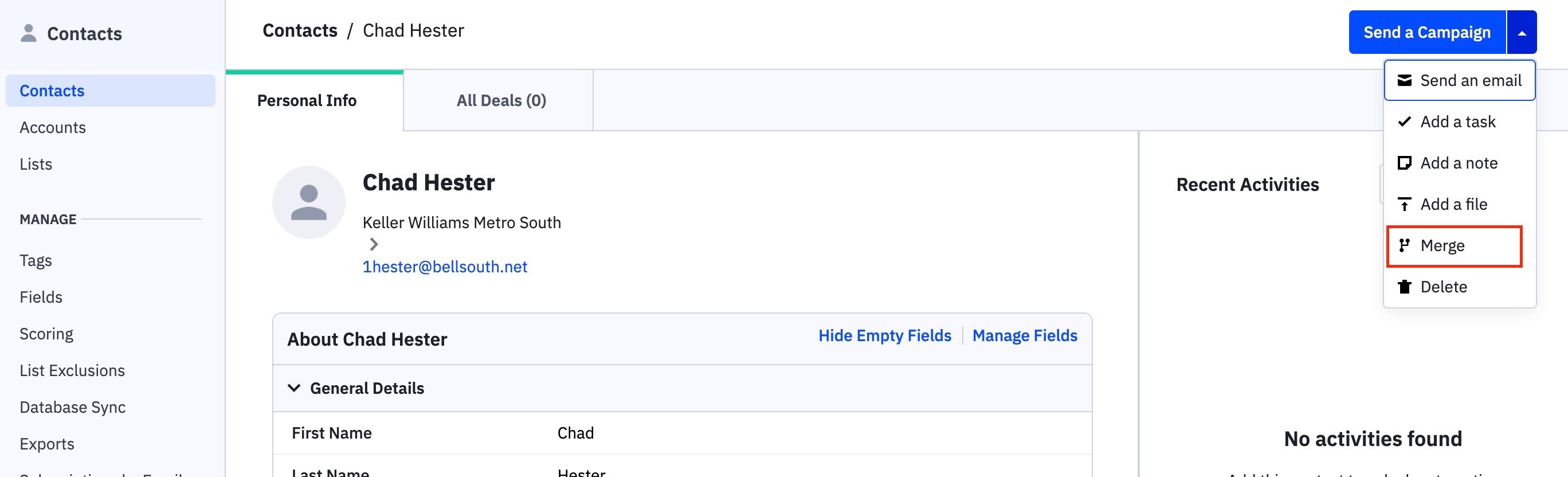Click the upload icon for Add a file
Viewport: 1568px width, 477px height.
[1404, 204]
